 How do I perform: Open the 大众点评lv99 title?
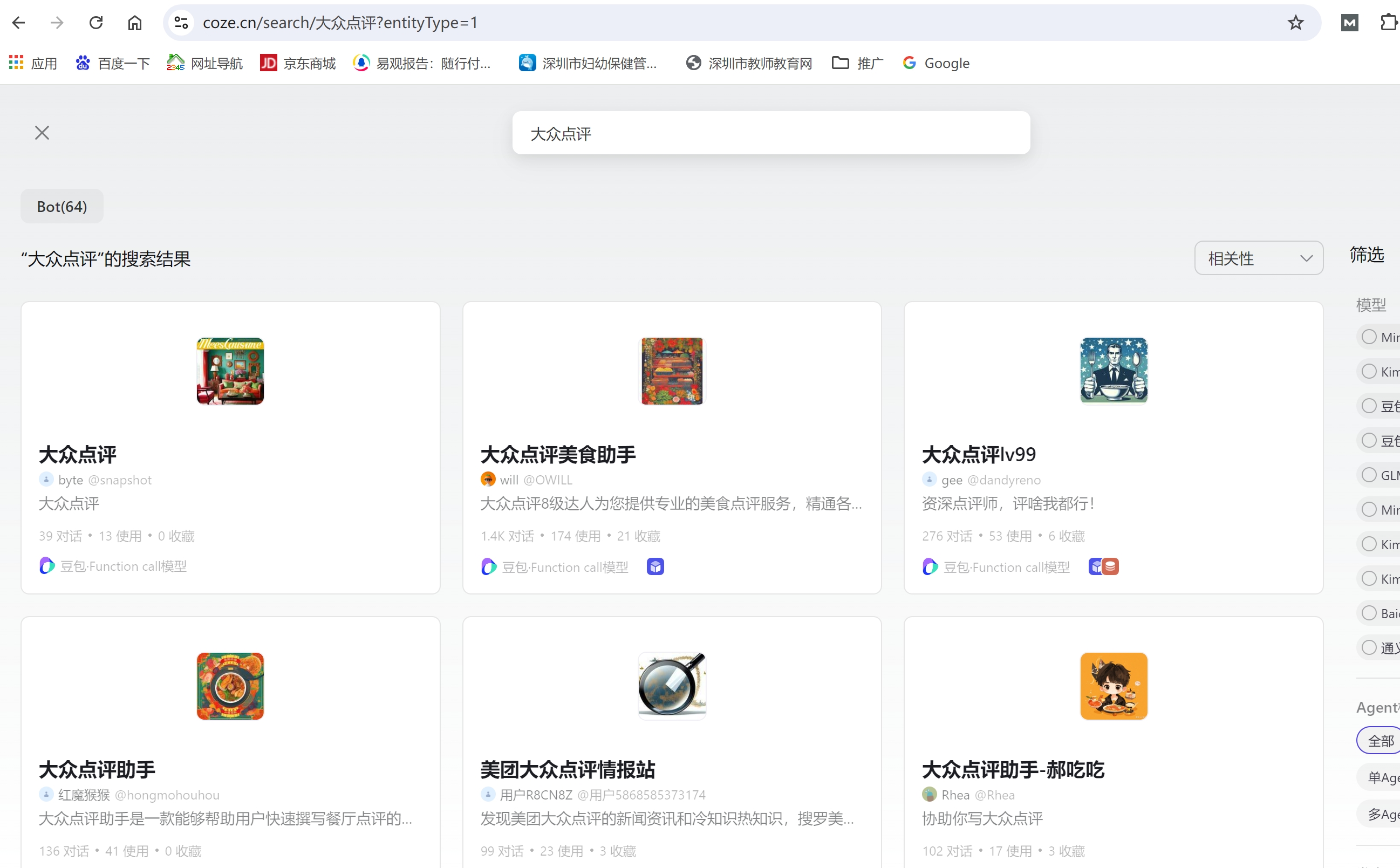point(979,455)
